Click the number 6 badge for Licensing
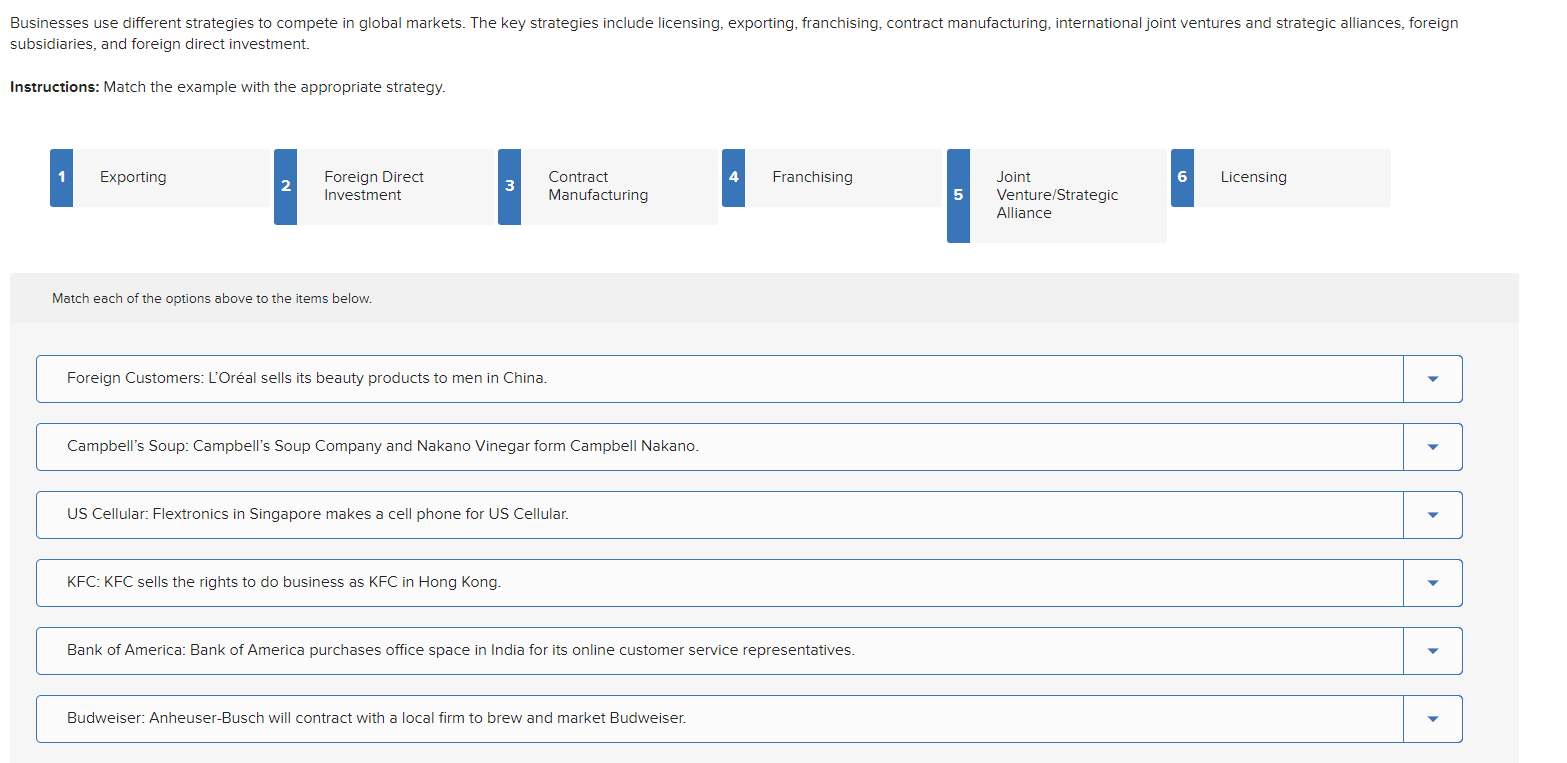This screenshot has height=763, width=1567. [1182, 177]
